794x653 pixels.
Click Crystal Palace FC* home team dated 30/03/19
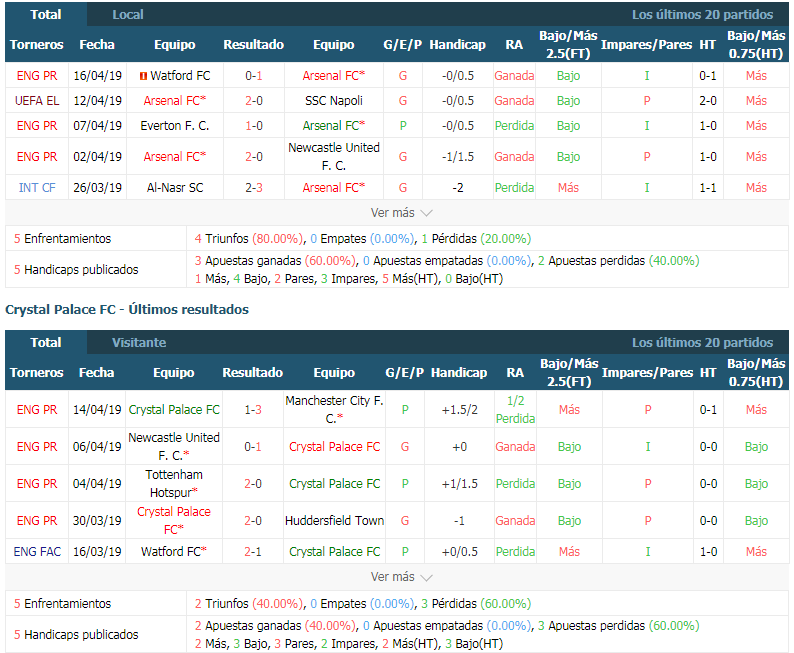tap(174, 520)
